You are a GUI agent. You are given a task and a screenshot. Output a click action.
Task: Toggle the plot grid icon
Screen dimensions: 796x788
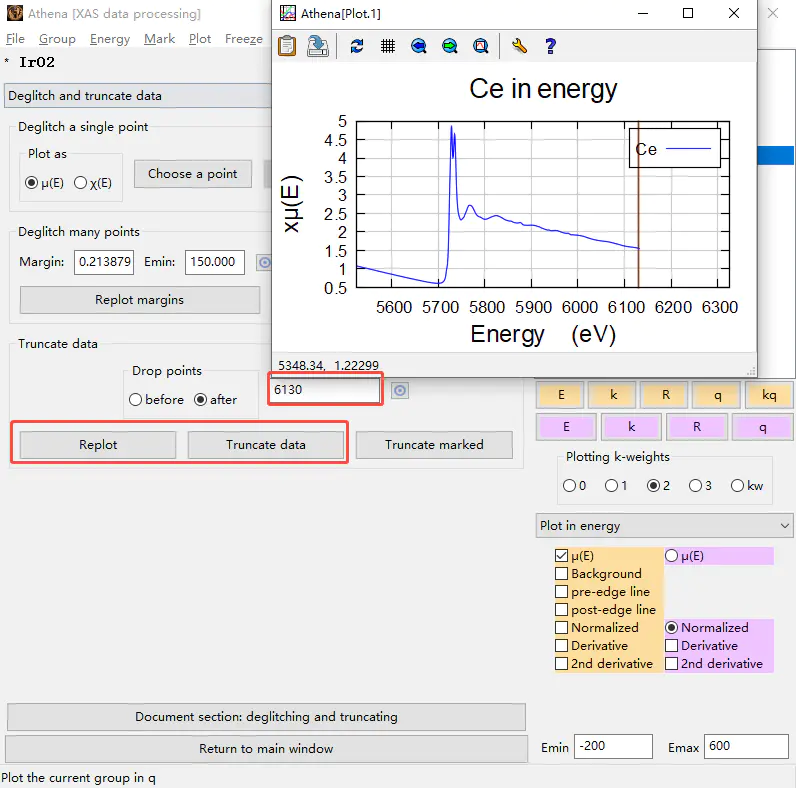point(388,46)
